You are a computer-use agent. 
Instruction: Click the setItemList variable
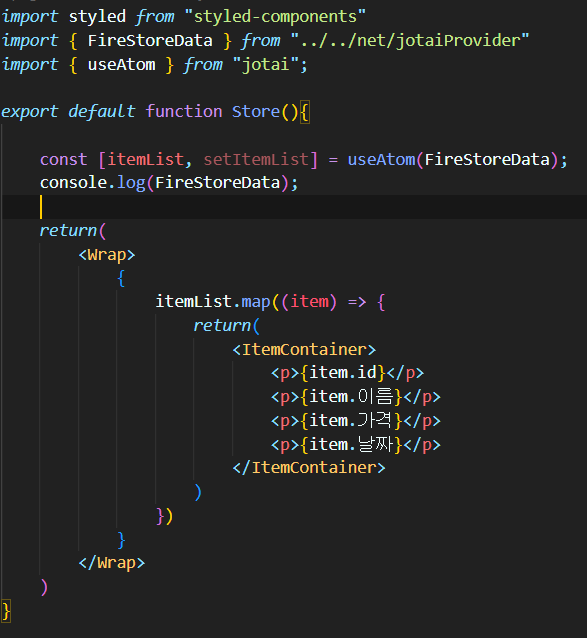(256, 160)
